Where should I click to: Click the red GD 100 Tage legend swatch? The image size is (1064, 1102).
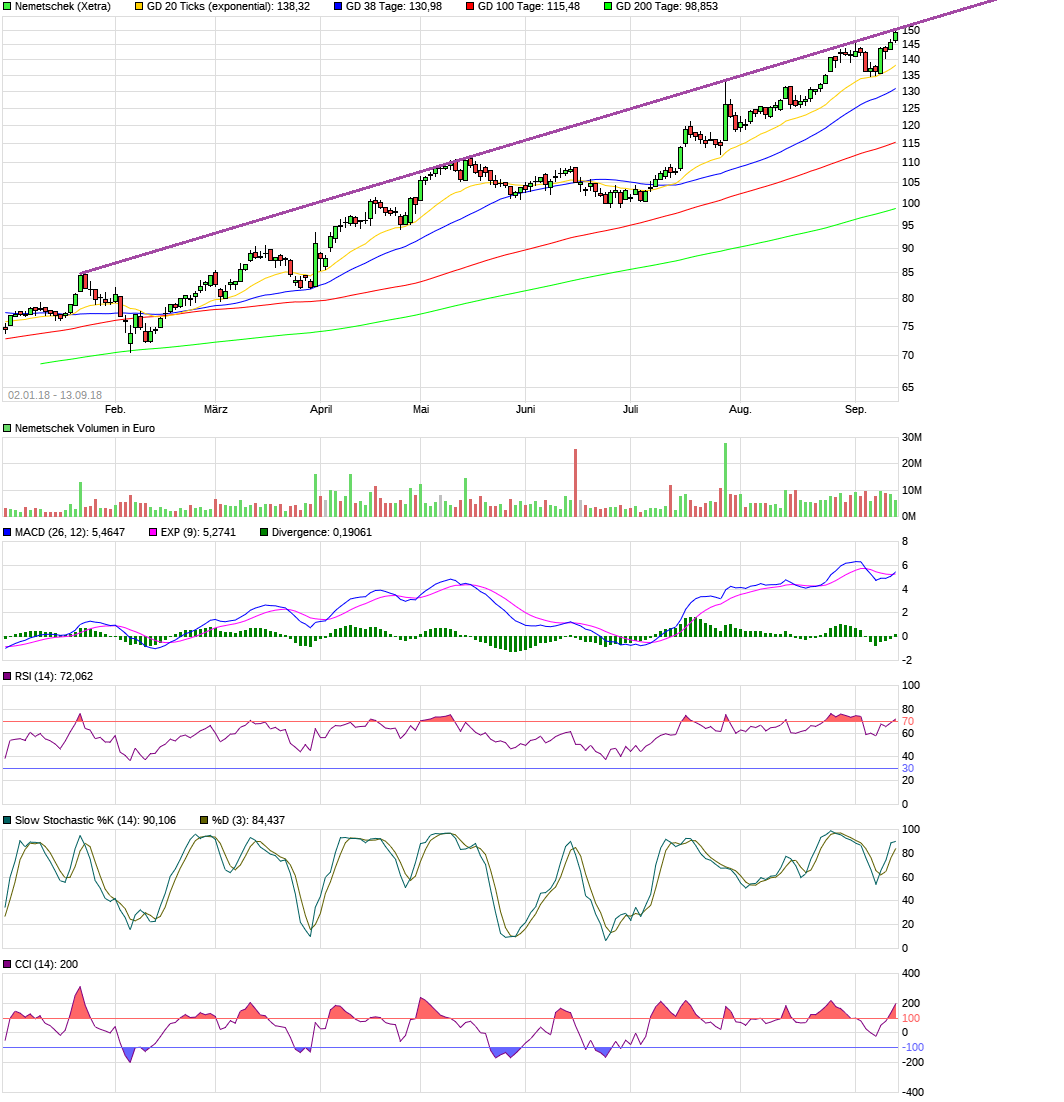(470, 6)
